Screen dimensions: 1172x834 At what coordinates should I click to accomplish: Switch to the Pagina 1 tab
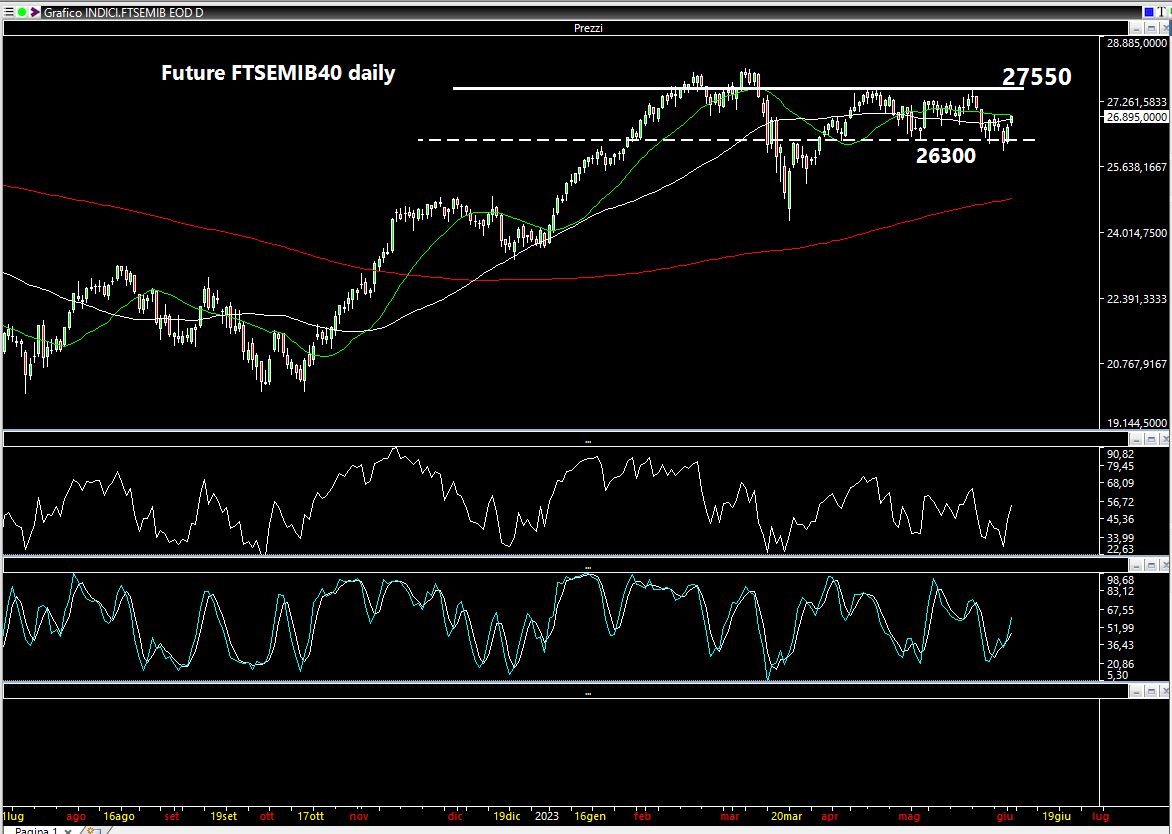(x=35, y=830)
